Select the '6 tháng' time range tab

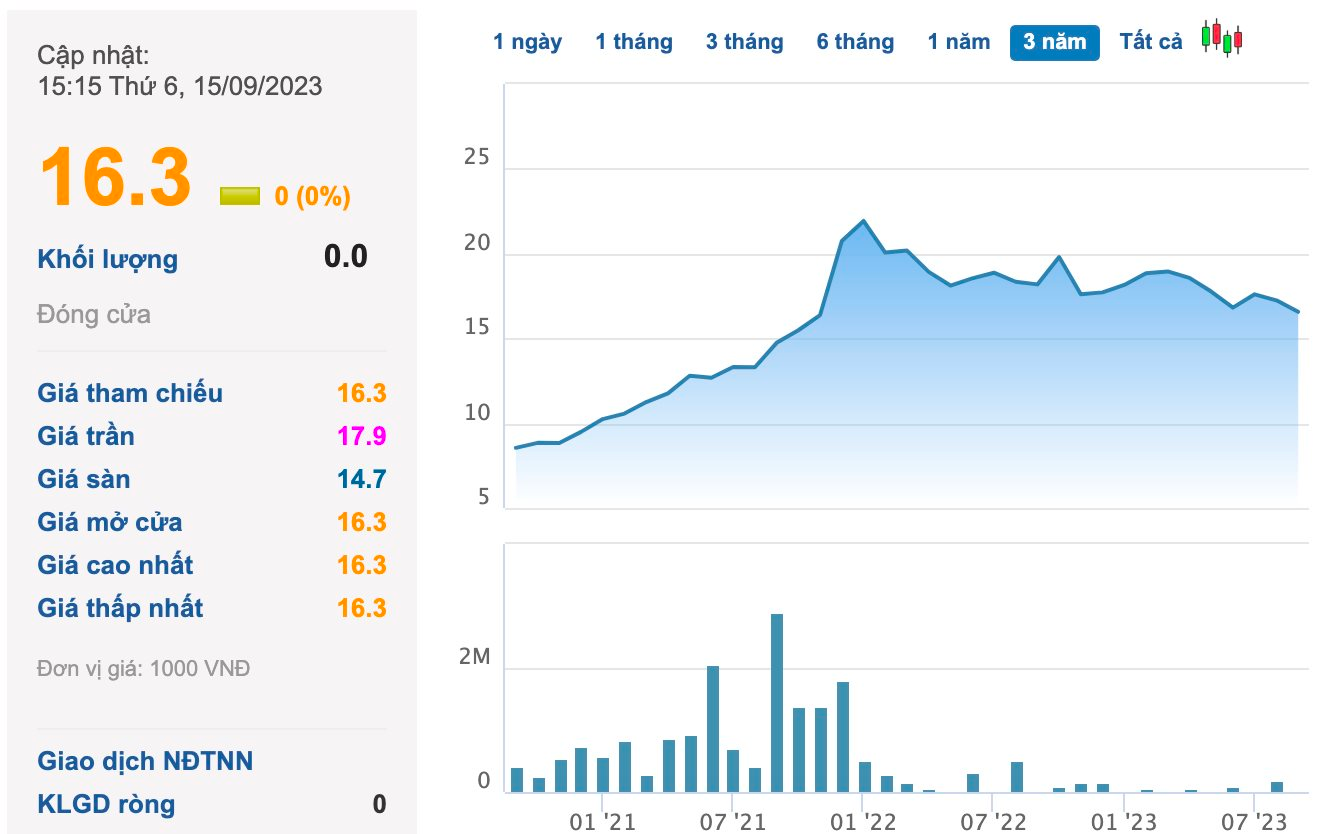pos(855,42)
